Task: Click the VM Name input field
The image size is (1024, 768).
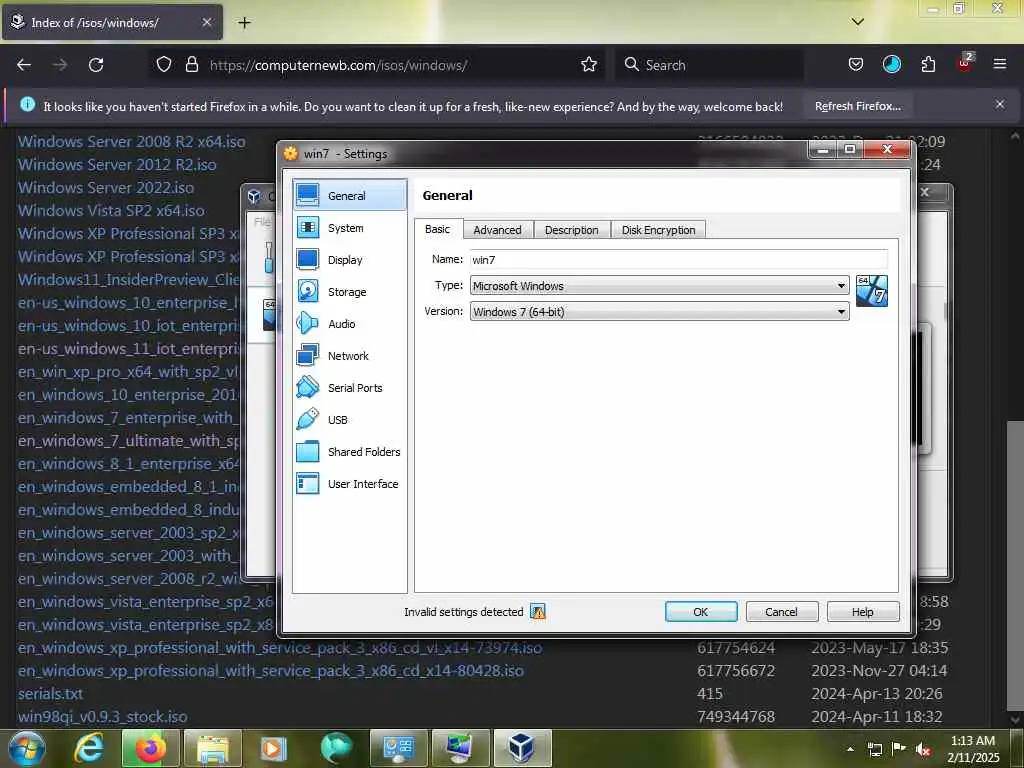Action: 679,259
